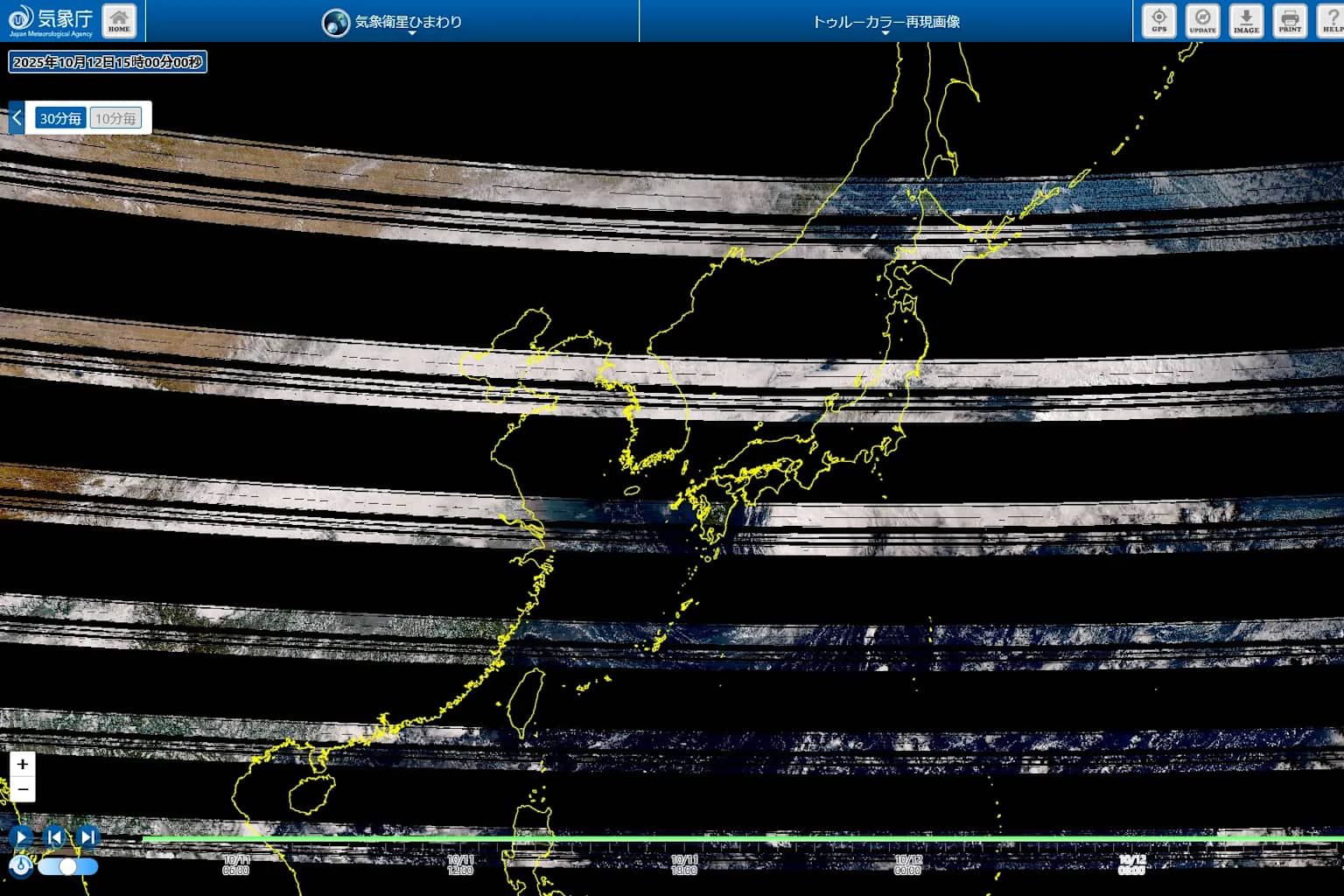Step forward to the next frame
The image size is (1344, 896).
(x=87, y=837)
